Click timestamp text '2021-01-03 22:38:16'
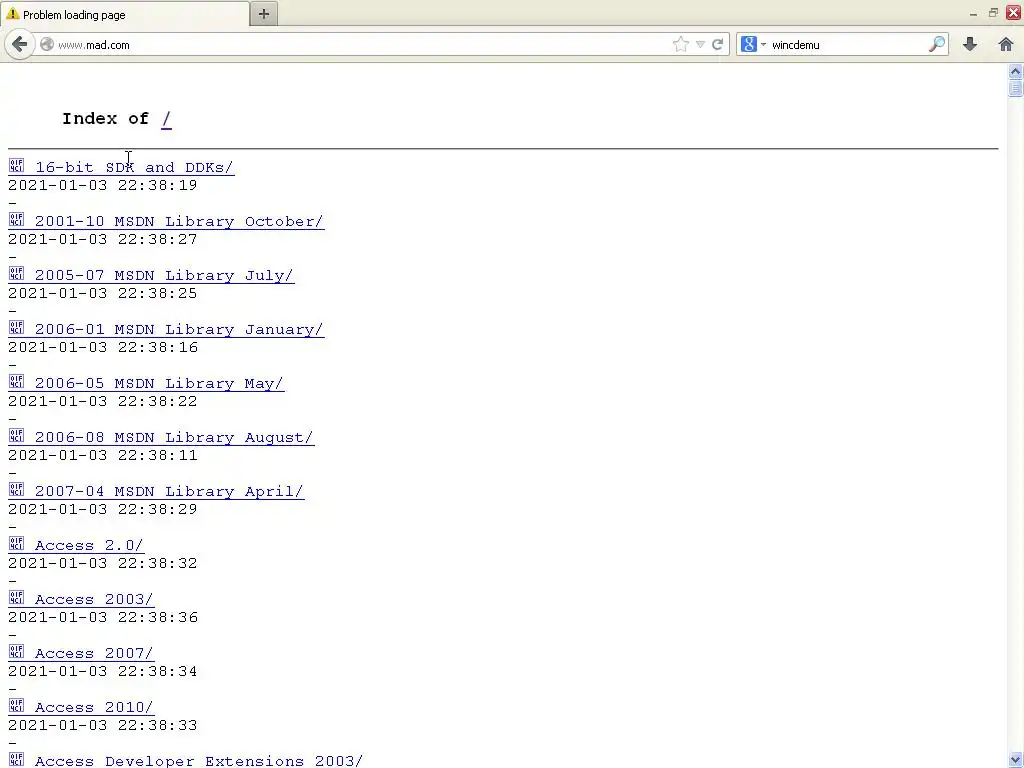Viewport: 1024px width, 768px height. coord(103,347)
